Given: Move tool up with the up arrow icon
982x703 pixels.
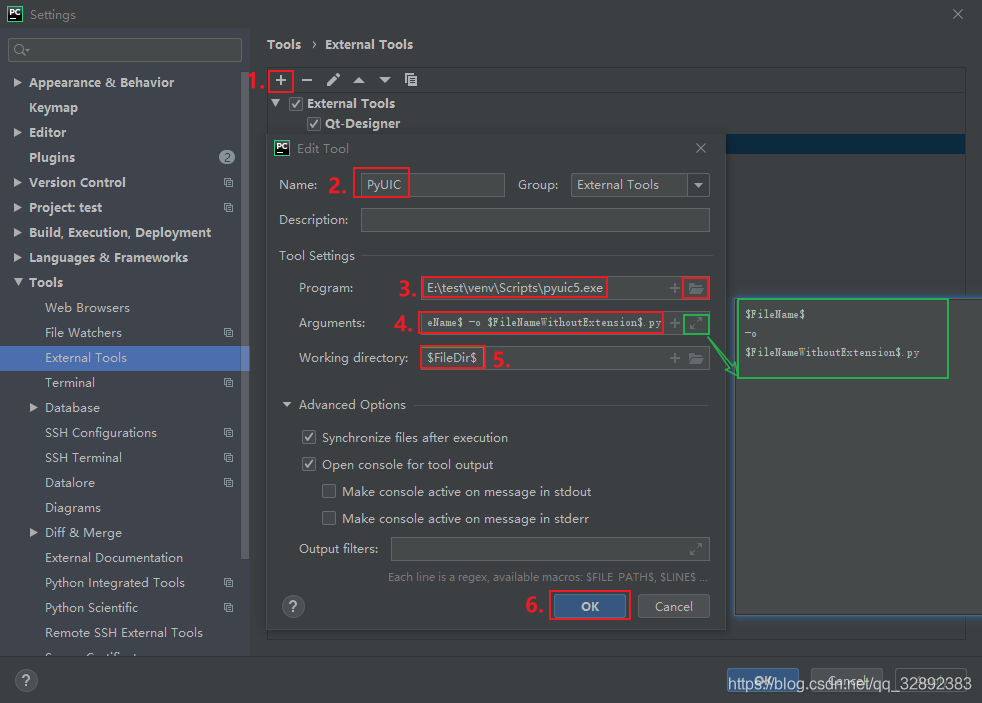Looking at the screenshot, I should pyautogui.click(x=359, y=80).
